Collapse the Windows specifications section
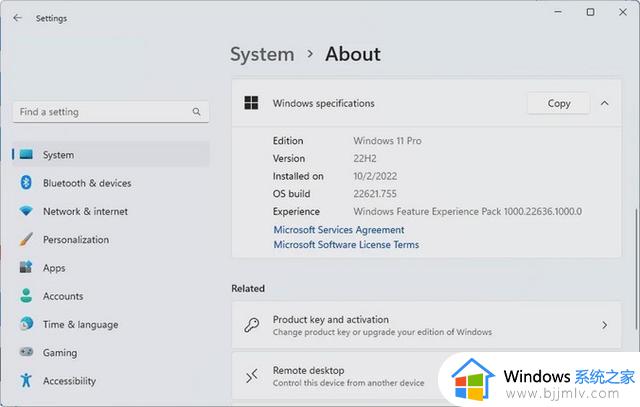This screenshot has height=407, width=640. [x=604, y=103]
